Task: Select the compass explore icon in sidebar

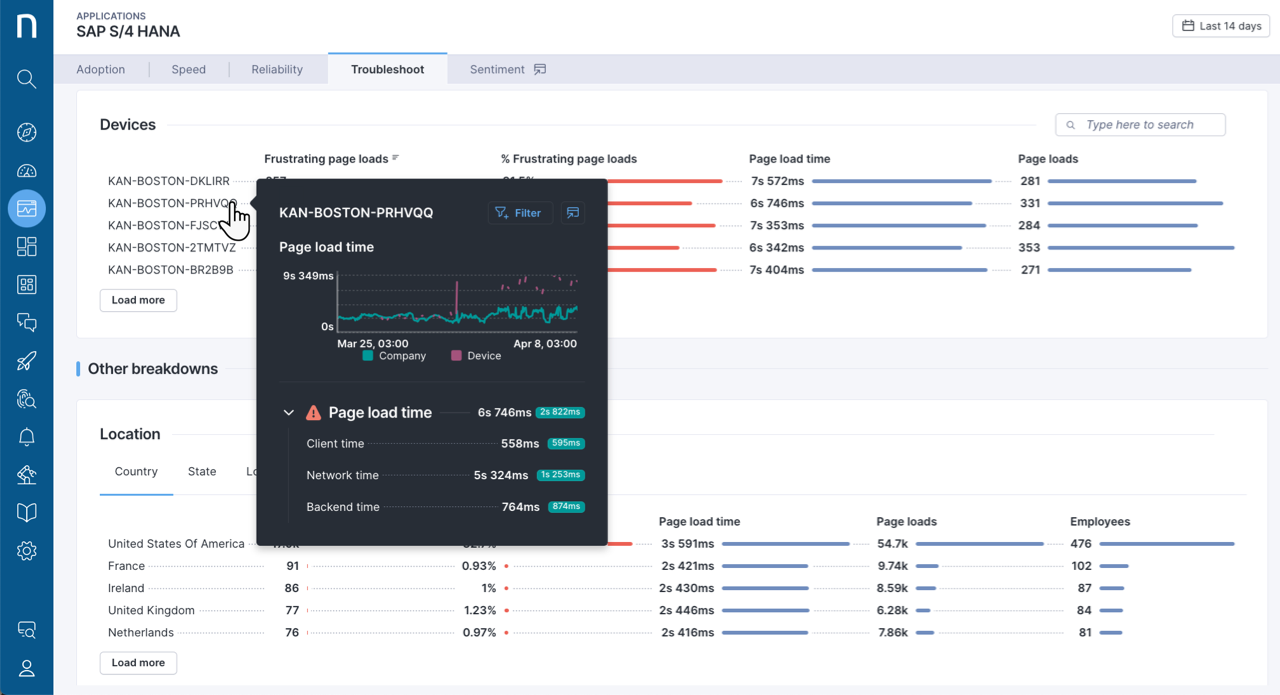Action: click(27, 132)
